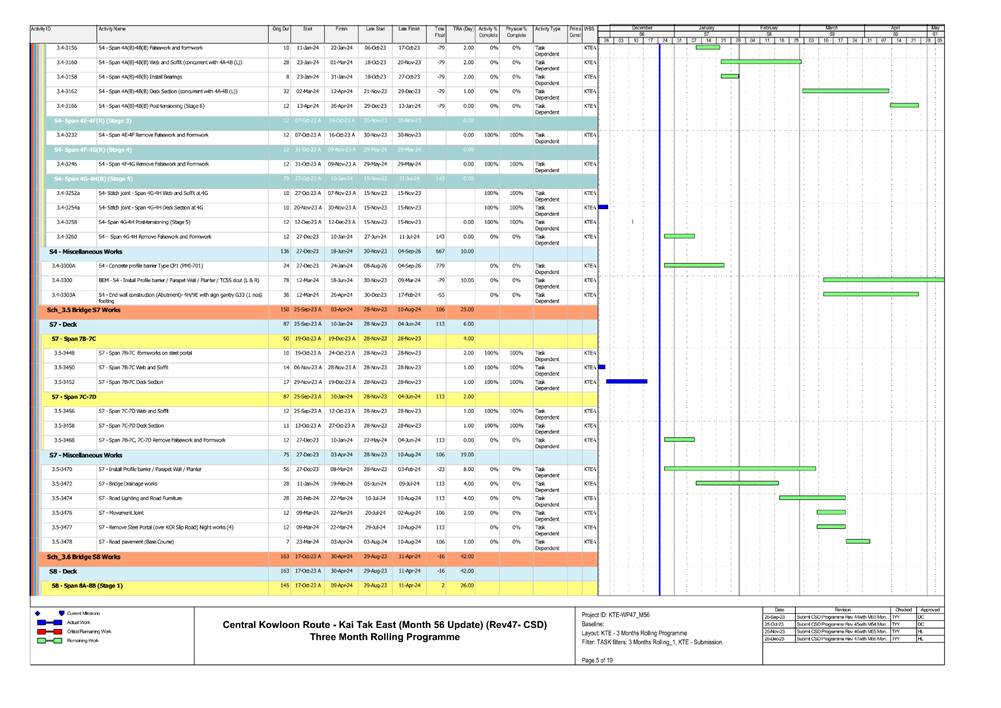This screenshot has height=708, width=1001.
Task: Select the blue actual bar for activity 3.5-3452
Action: point(627,382)
